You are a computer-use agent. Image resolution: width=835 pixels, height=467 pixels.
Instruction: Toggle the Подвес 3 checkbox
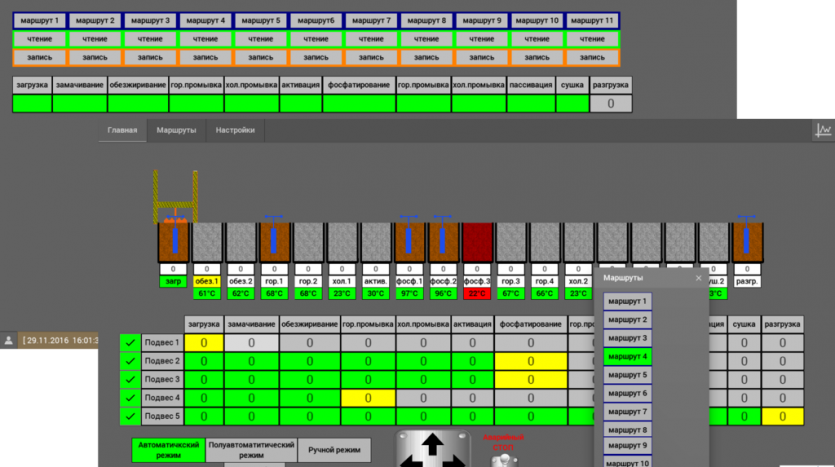[x=130, y=379]
